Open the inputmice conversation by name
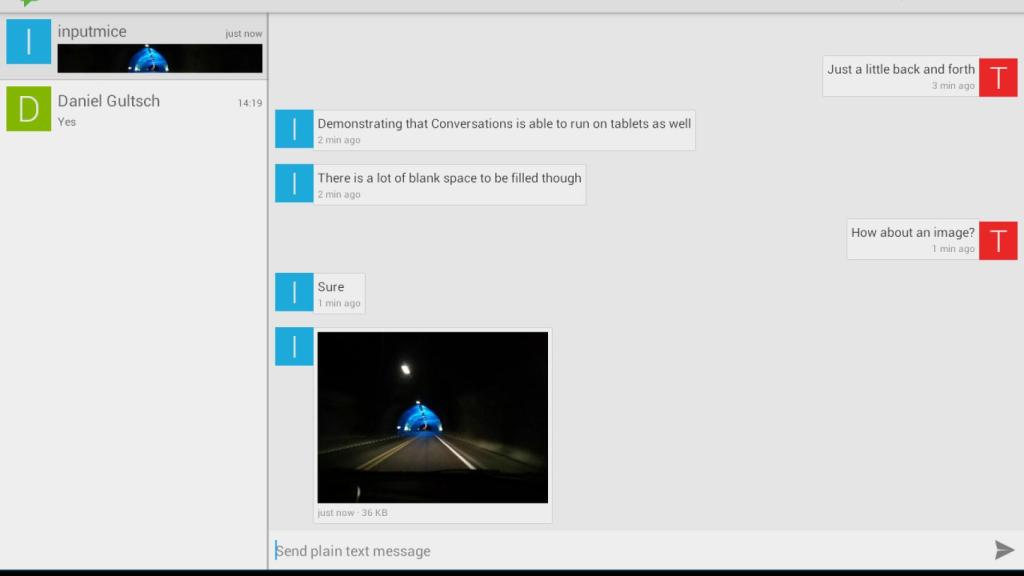 (92, 32)
